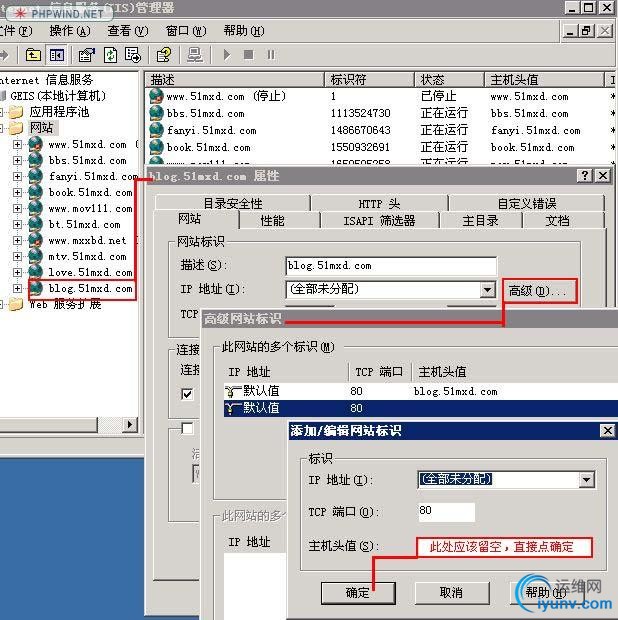Click the Refresh toolbar icon

click(x=110, y=55)
